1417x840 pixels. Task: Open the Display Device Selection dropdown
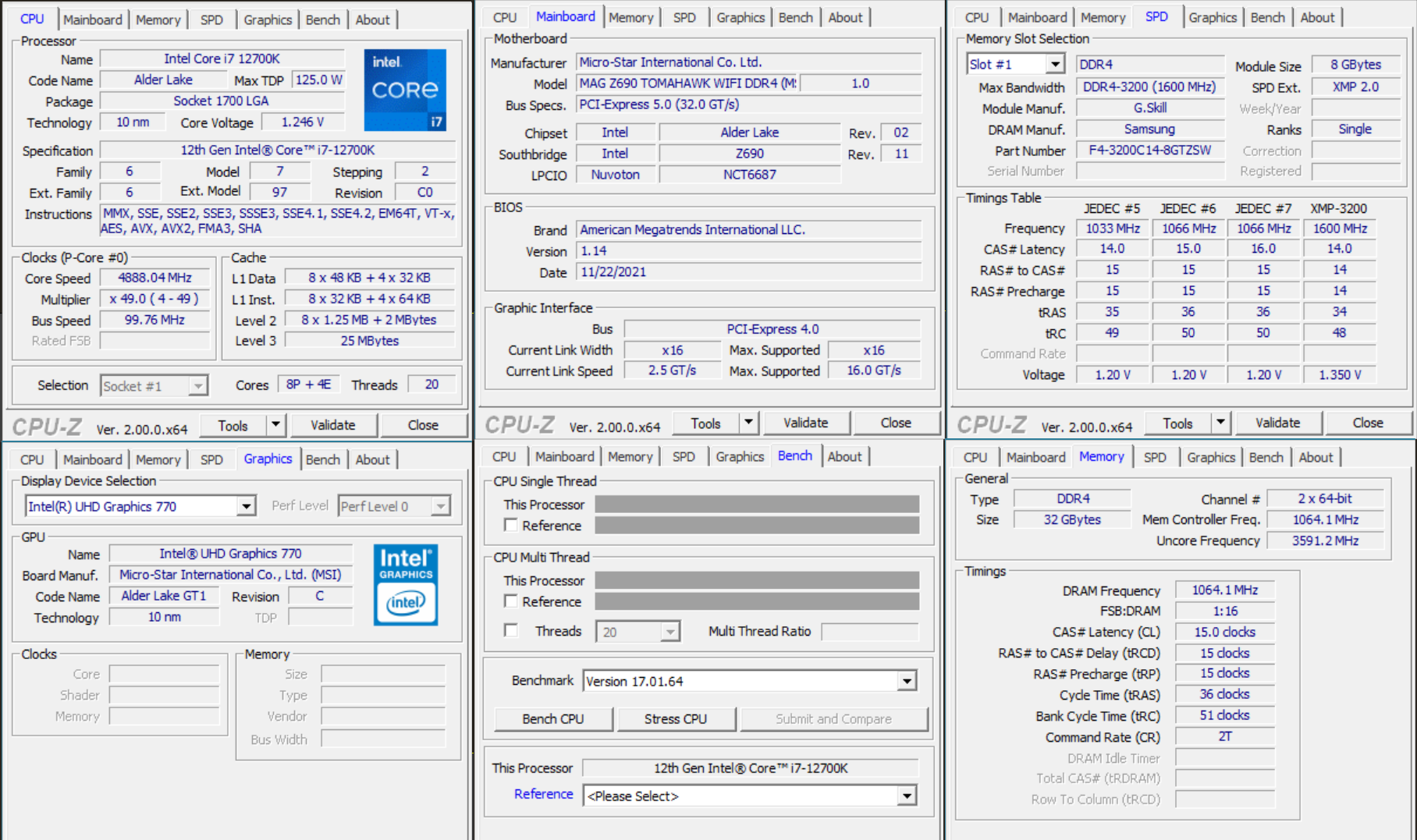click(247, 505)
